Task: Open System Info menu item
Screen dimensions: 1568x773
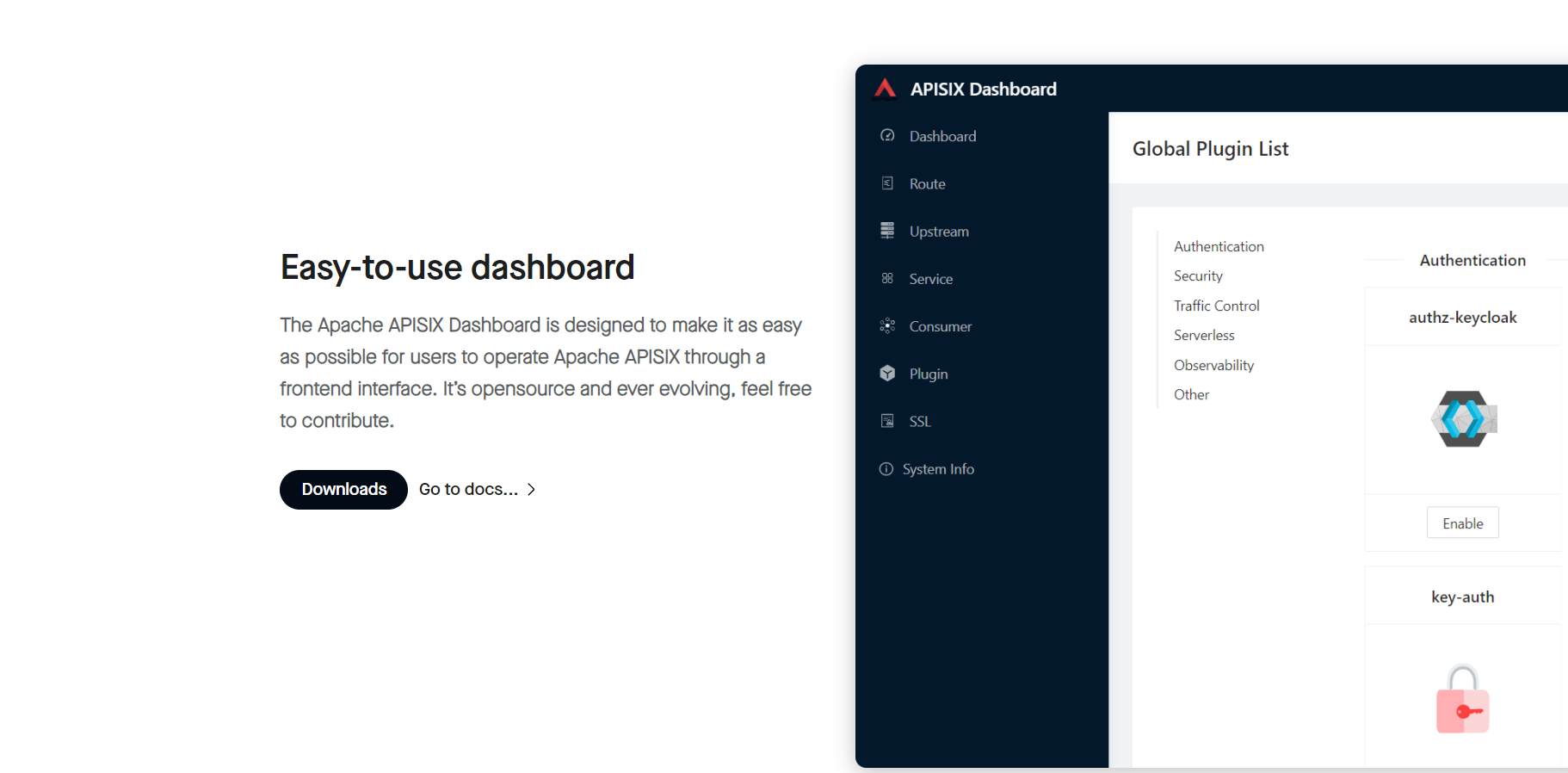Action: point(938,469)
